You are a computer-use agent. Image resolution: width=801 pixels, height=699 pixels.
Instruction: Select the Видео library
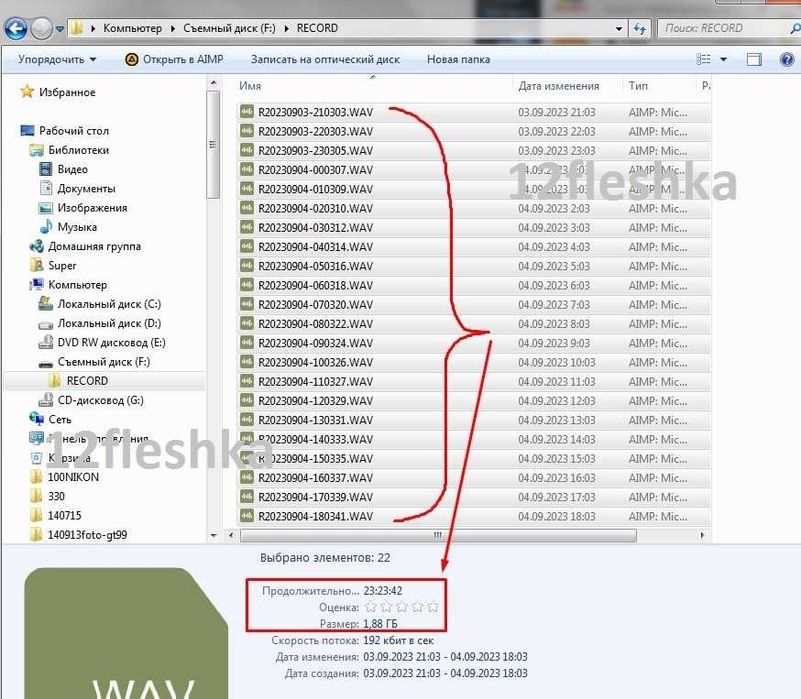coord(63,169)
